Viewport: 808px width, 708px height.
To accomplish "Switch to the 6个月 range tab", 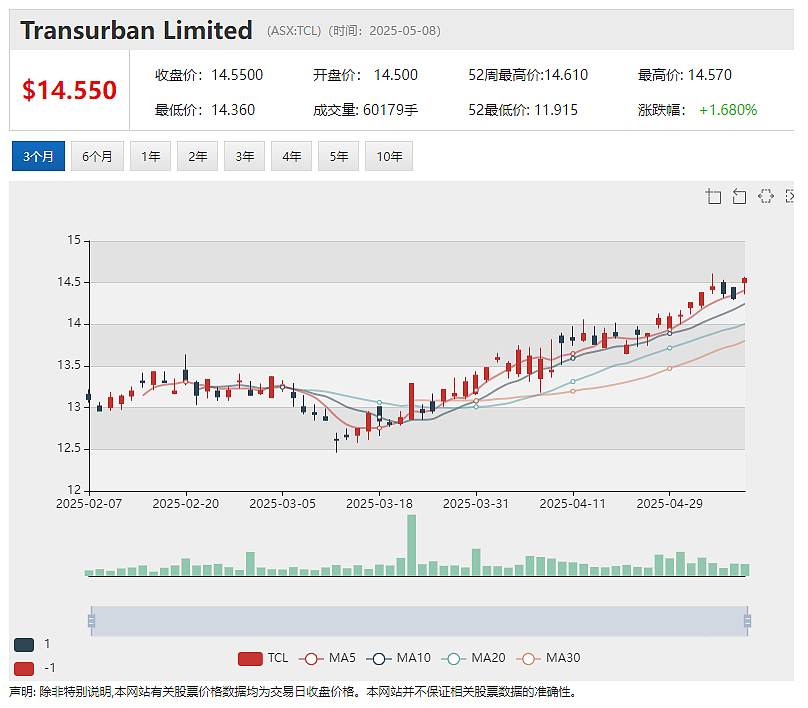I will click(x=97, y=156).
